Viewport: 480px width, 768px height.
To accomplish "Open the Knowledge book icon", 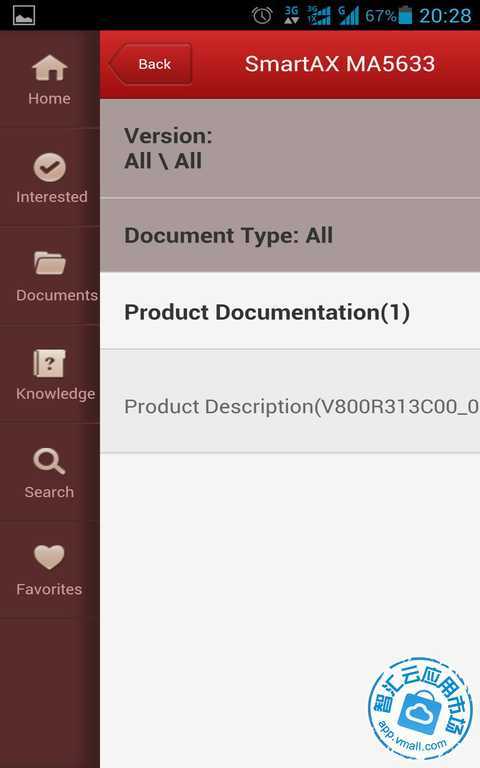I will point(49,363).
